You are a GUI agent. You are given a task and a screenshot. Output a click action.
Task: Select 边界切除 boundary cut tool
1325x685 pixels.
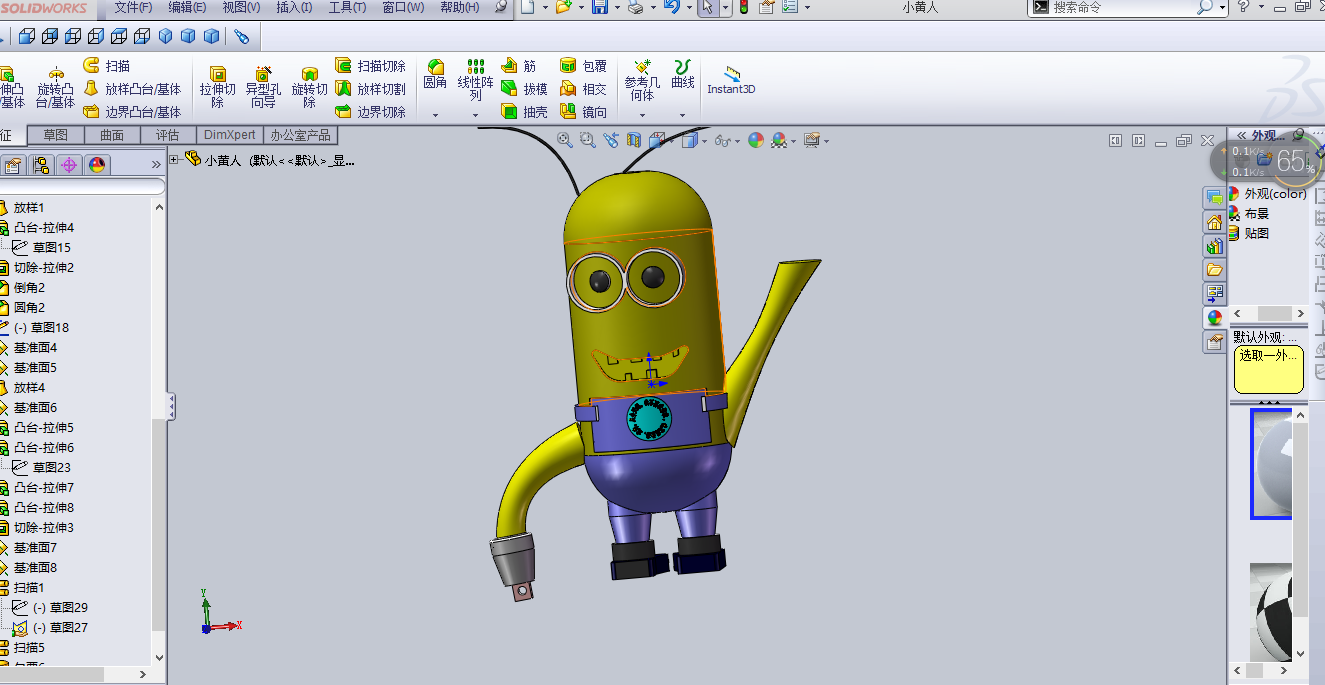pos(370,112)
